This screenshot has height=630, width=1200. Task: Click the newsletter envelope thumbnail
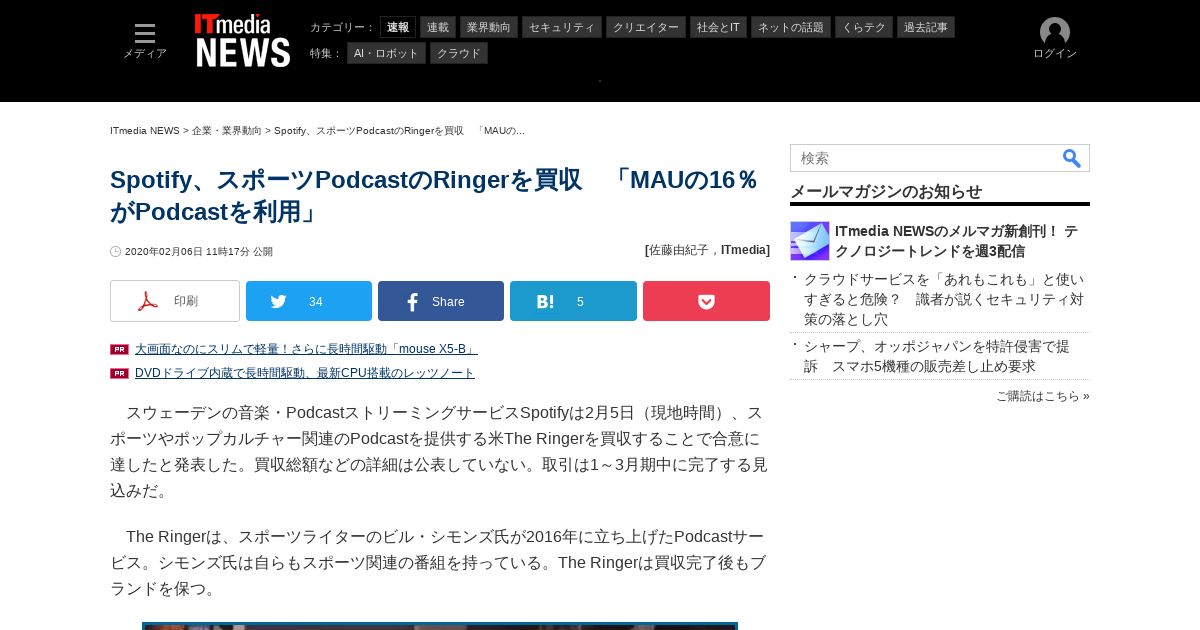coord(810,241)
